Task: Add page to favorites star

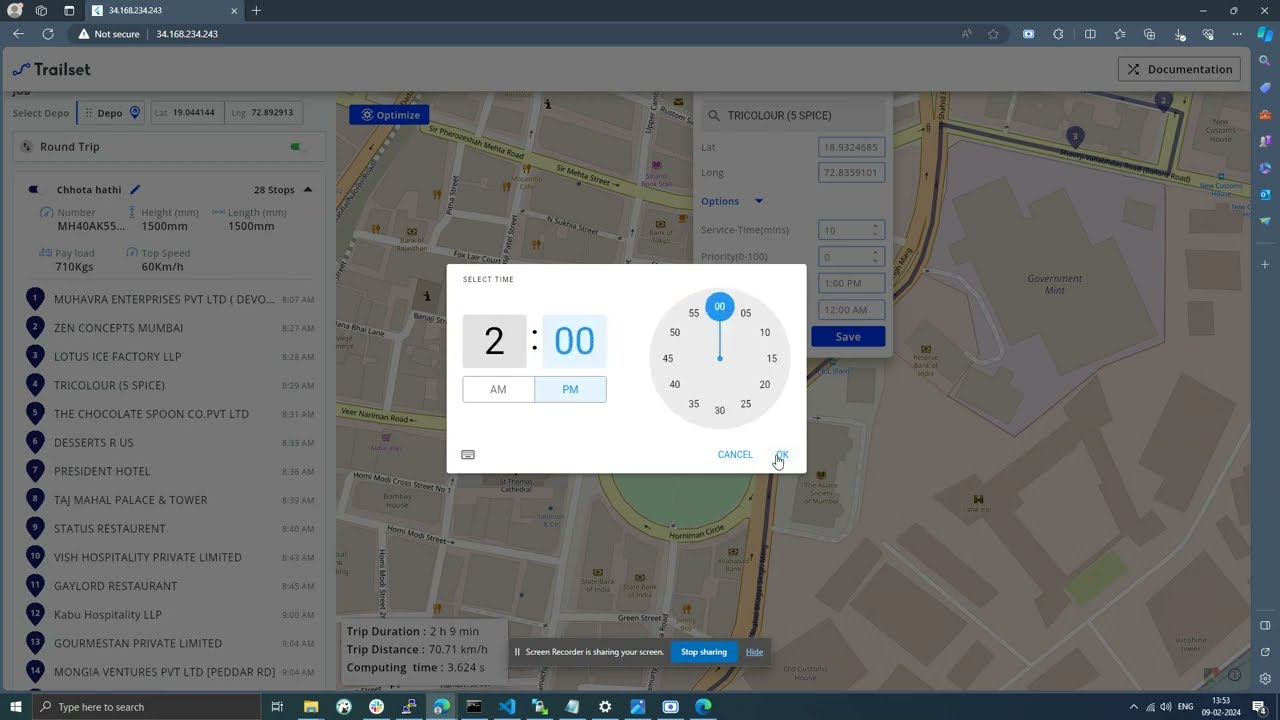Action: tap(993, 34)
